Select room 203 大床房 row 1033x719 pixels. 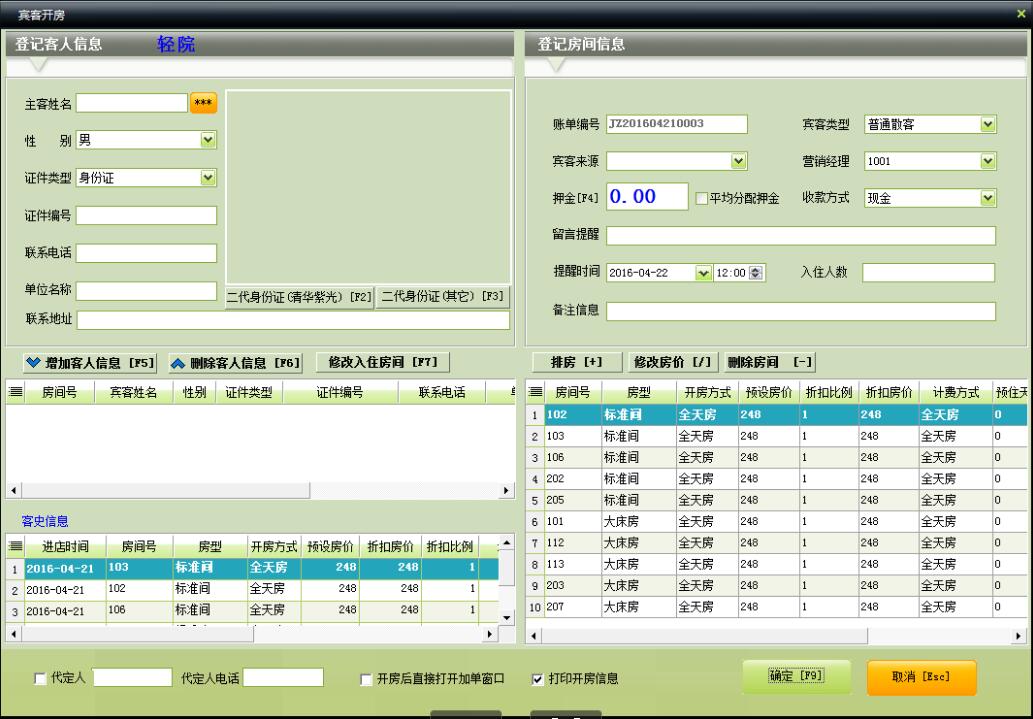tap(776, 585)
